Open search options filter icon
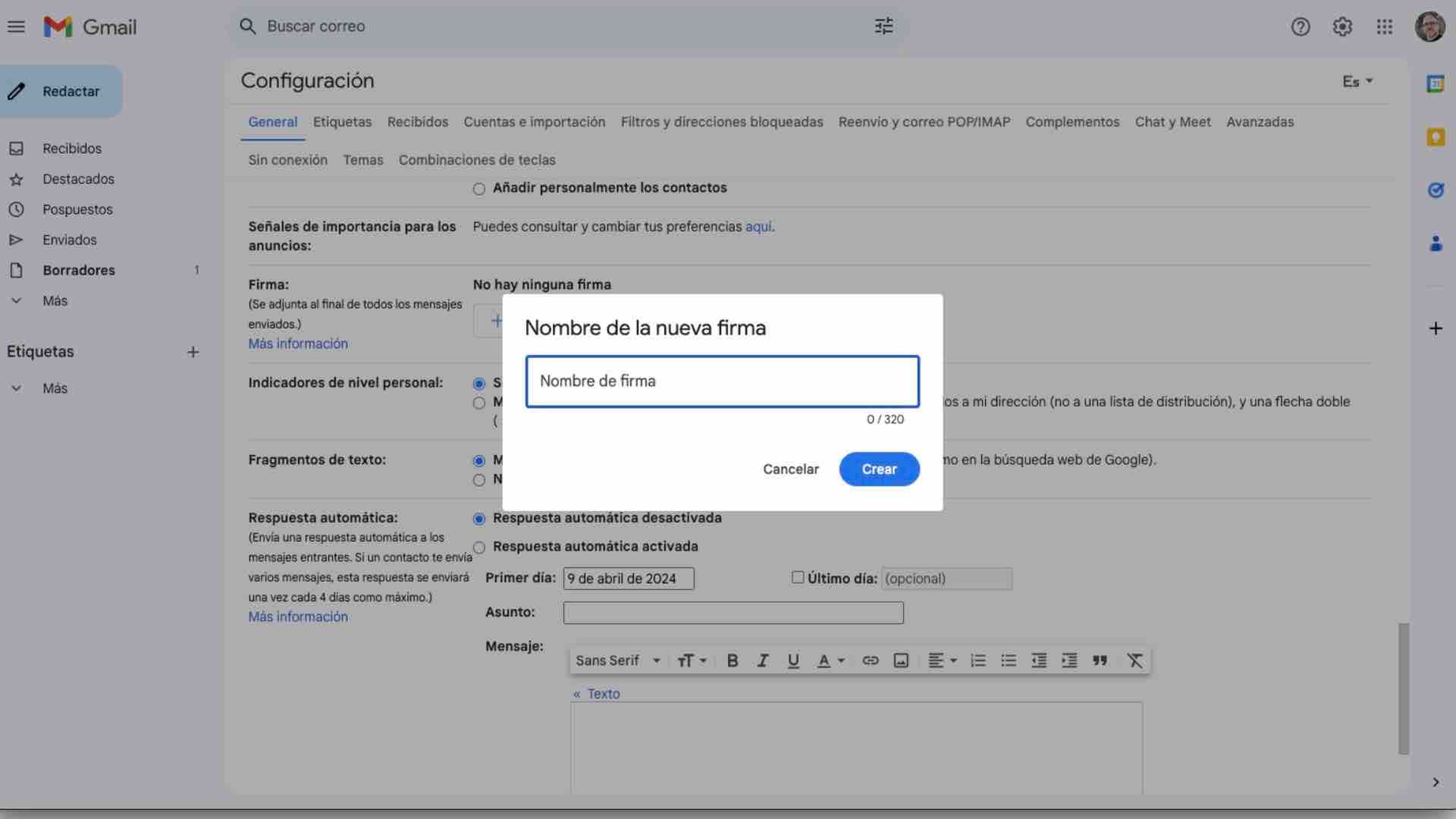Viewport: 1456px width, 819px height. [x=883, y=27]
